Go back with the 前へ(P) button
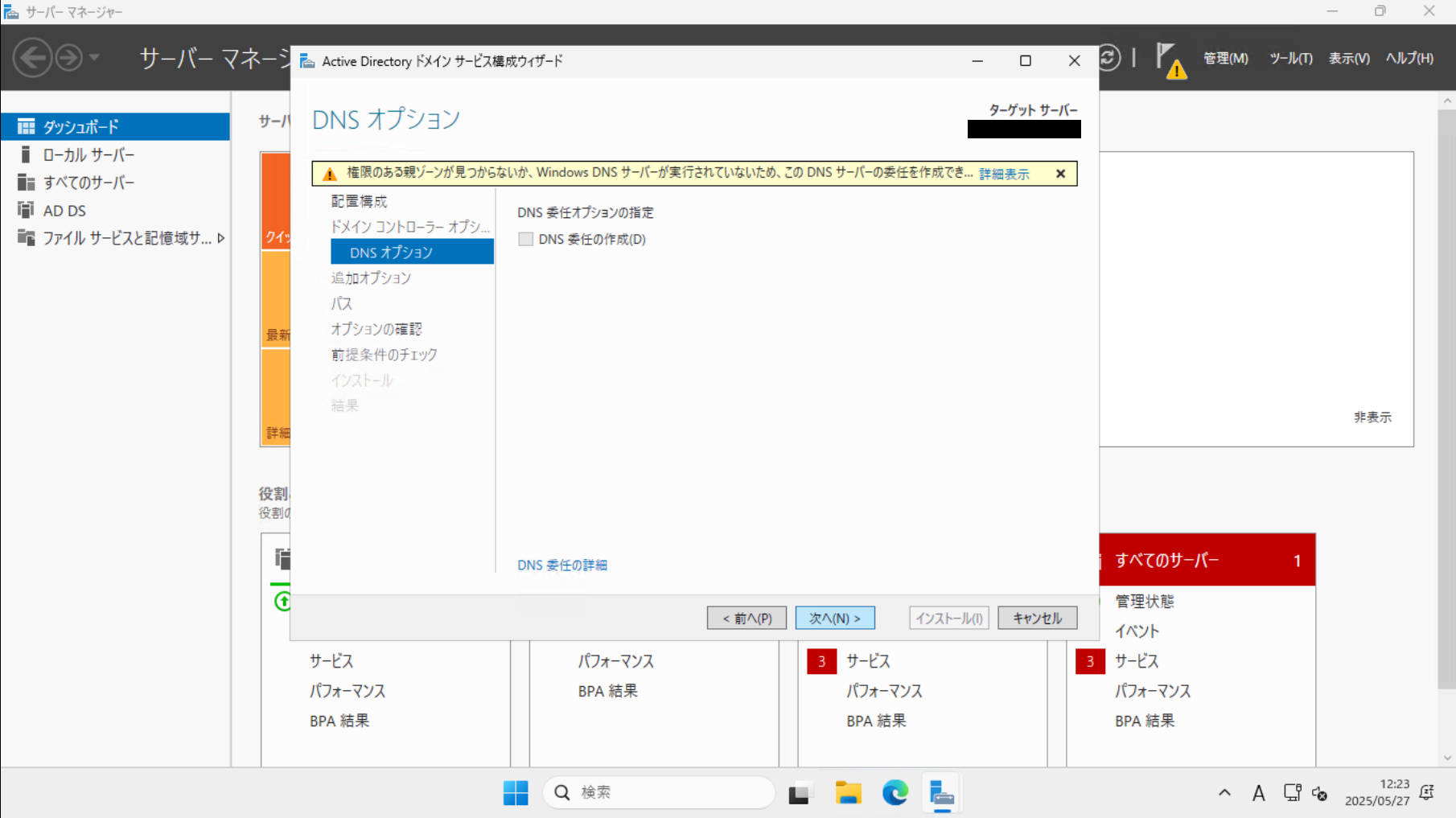 point(747,618)
